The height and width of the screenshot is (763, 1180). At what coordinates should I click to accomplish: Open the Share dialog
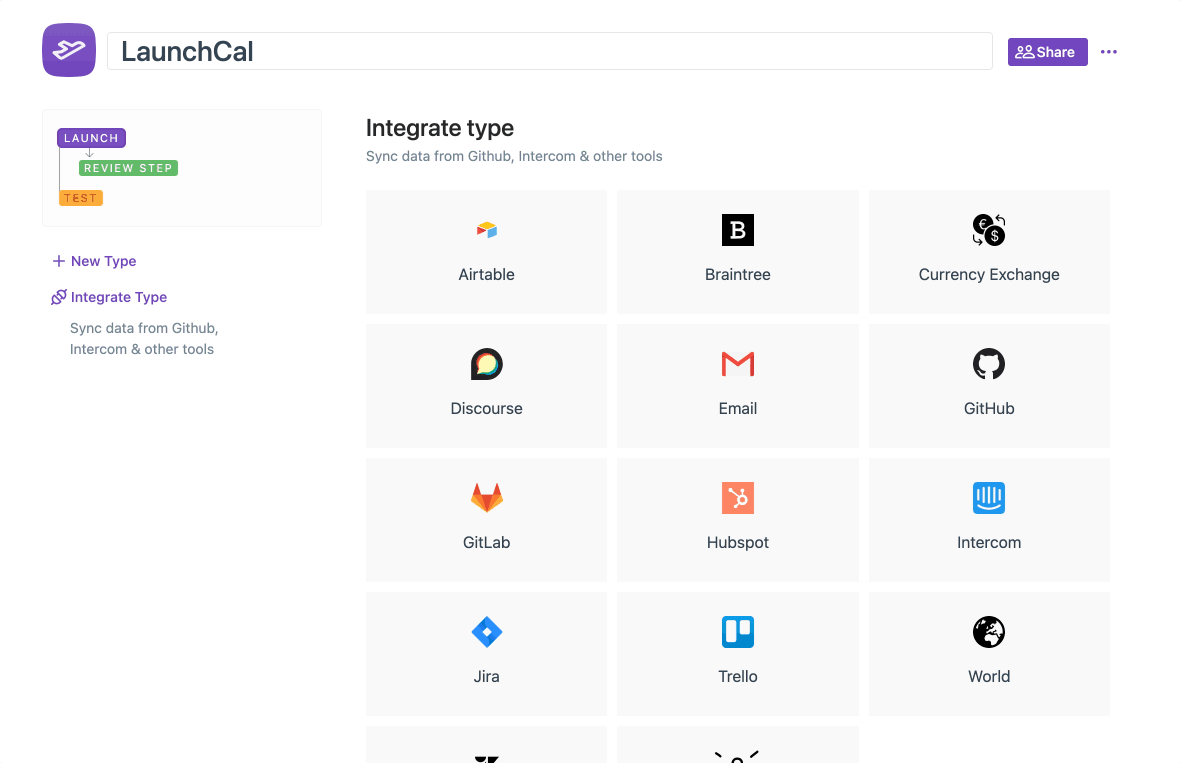[1047, 51]
